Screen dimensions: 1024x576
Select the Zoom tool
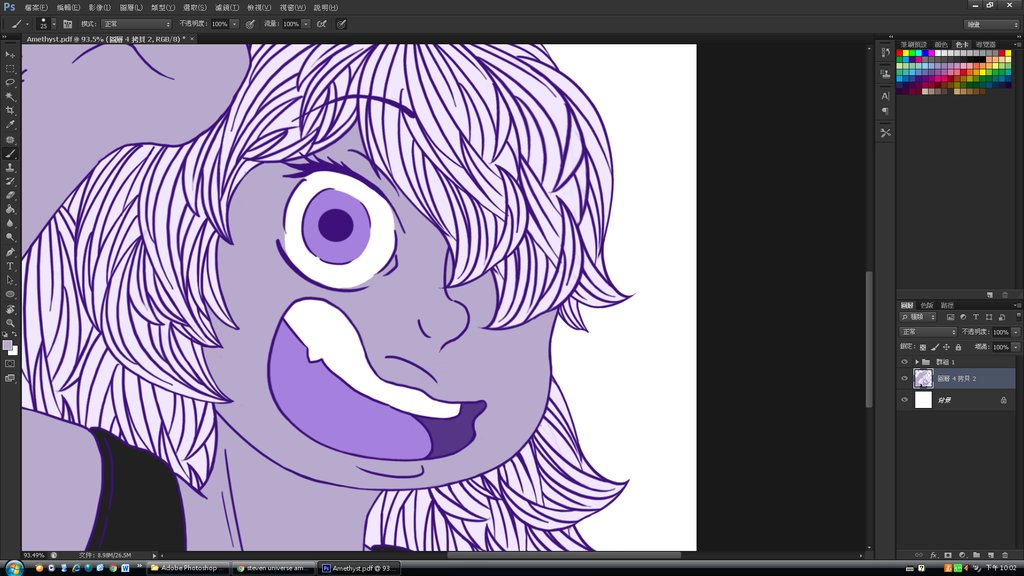(x=10, y=323)
